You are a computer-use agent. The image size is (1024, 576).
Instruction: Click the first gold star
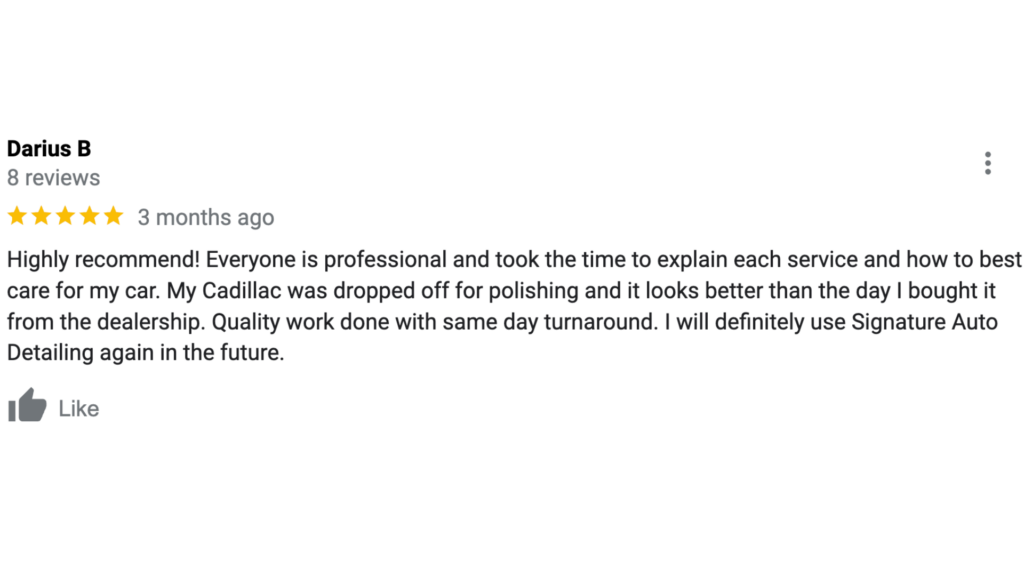(x=18, y=216)
